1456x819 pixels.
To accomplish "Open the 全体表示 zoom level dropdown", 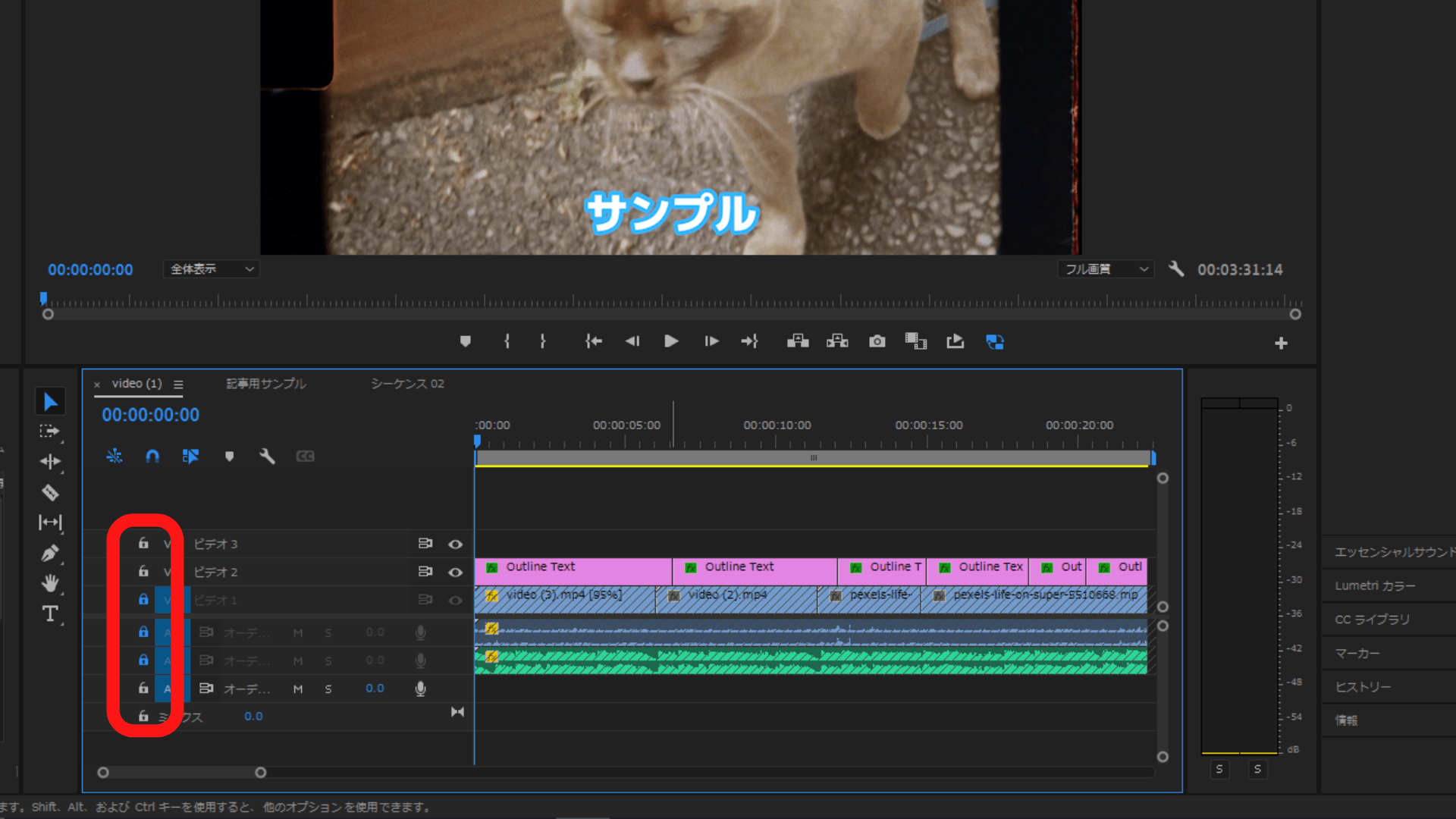I will point(211,269).
